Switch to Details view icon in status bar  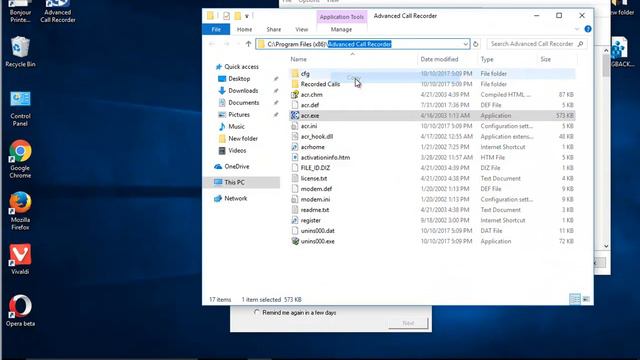575,299
